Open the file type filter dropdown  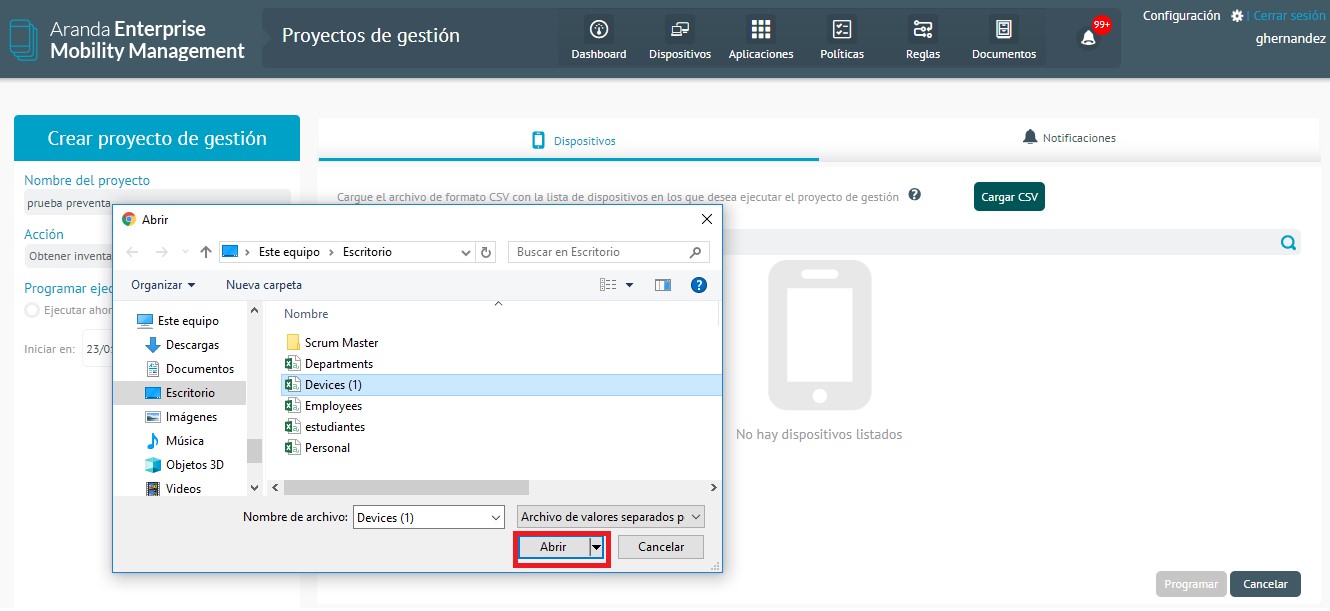click(x=611, y=517)
